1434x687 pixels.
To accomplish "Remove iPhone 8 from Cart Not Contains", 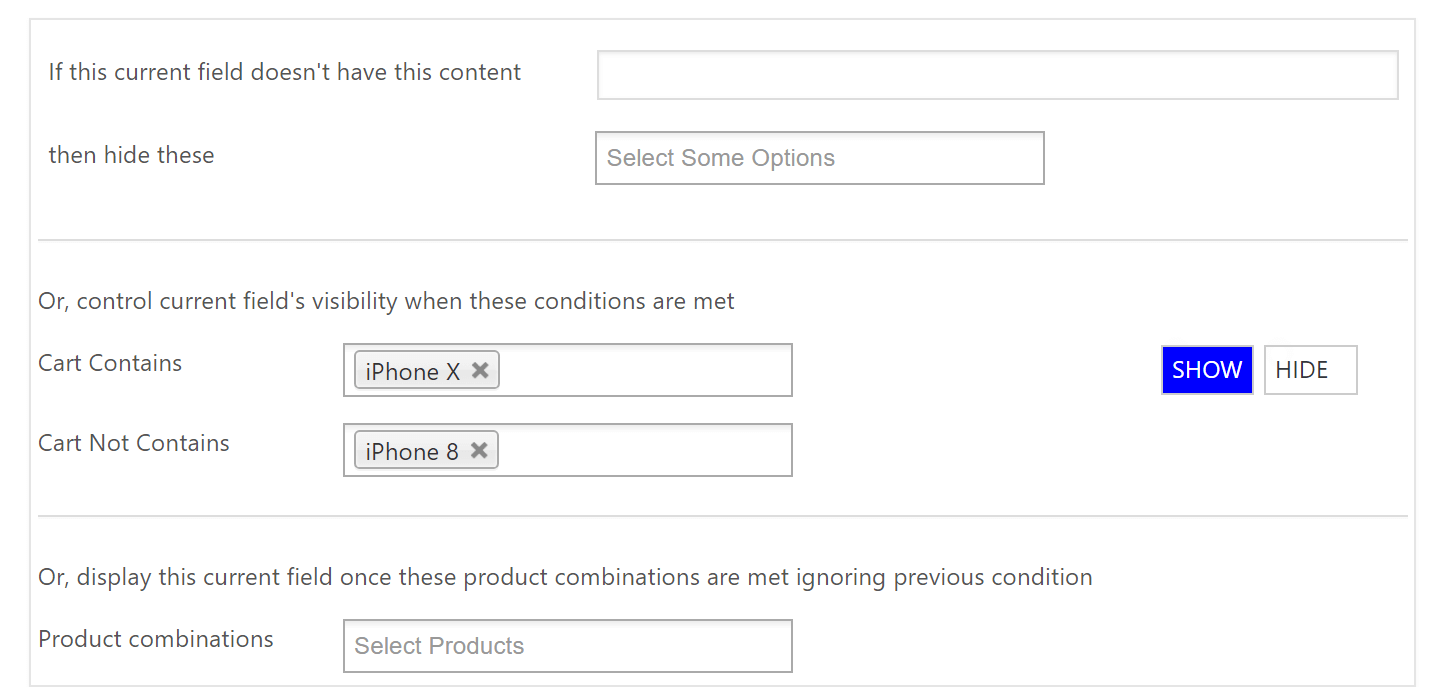I will coord(480,450).
